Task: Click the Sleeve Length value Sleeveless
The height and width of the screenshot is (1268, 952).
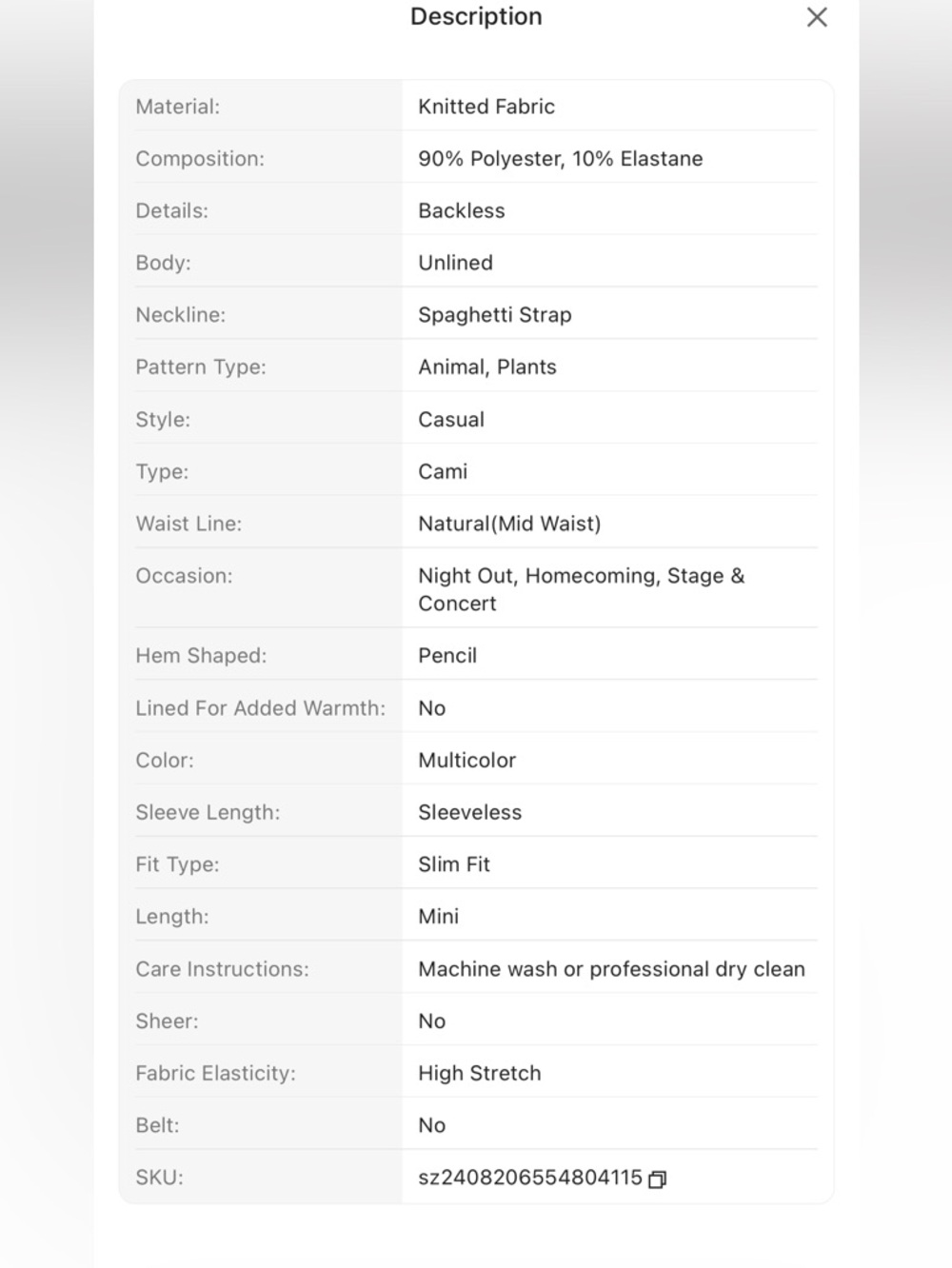Action: (470, 812)
